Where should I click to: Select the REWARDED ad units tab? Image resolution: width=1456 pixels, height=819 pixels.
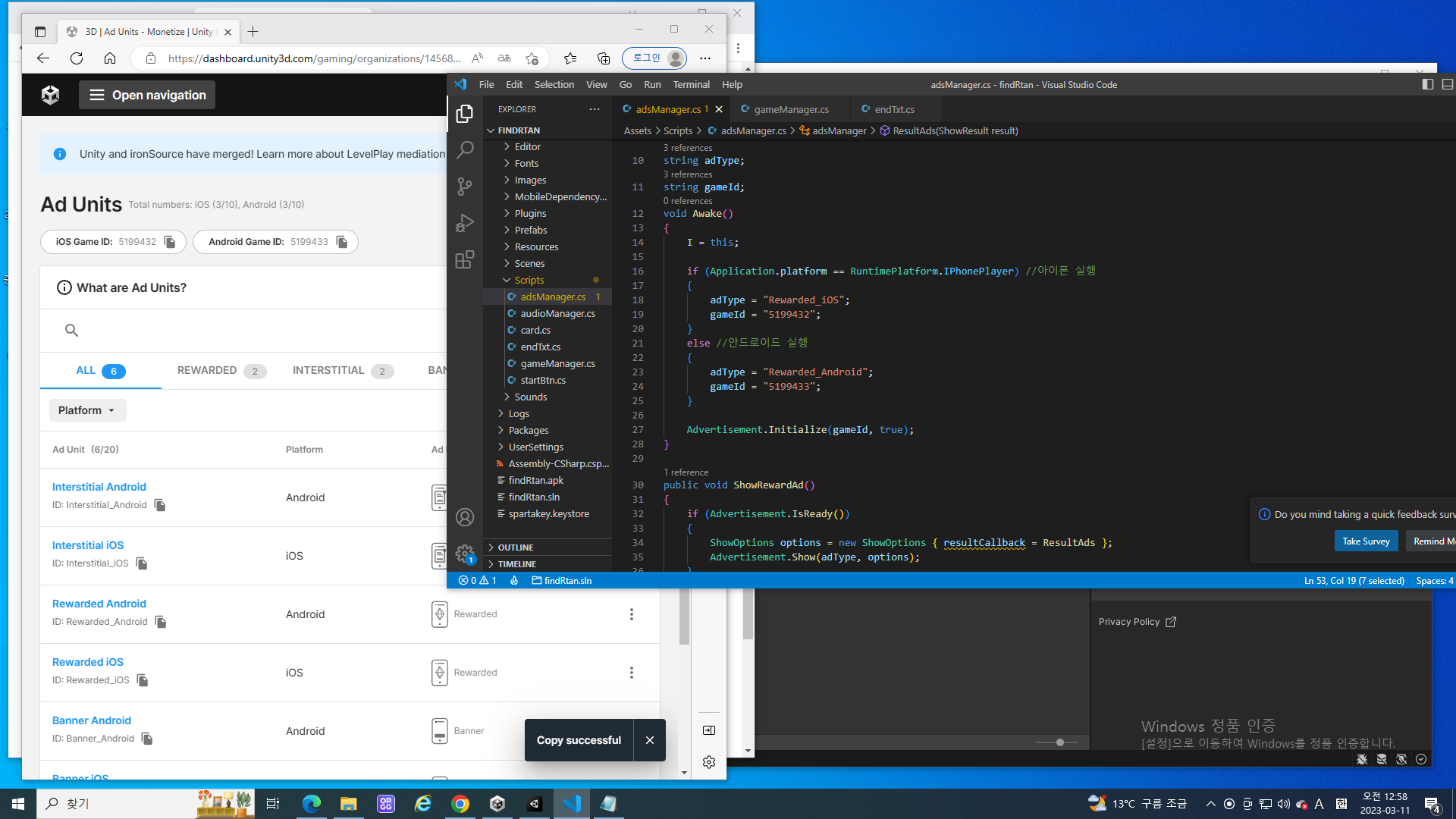pyautogui.click(x=221, y=371)
